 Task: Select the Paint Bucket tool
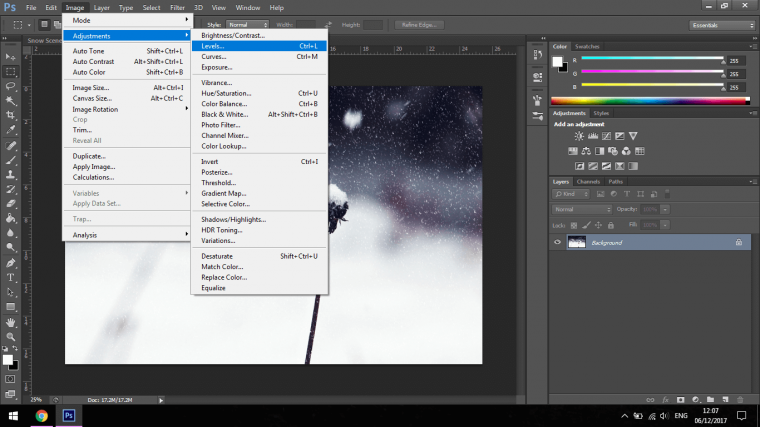[10, 219]
